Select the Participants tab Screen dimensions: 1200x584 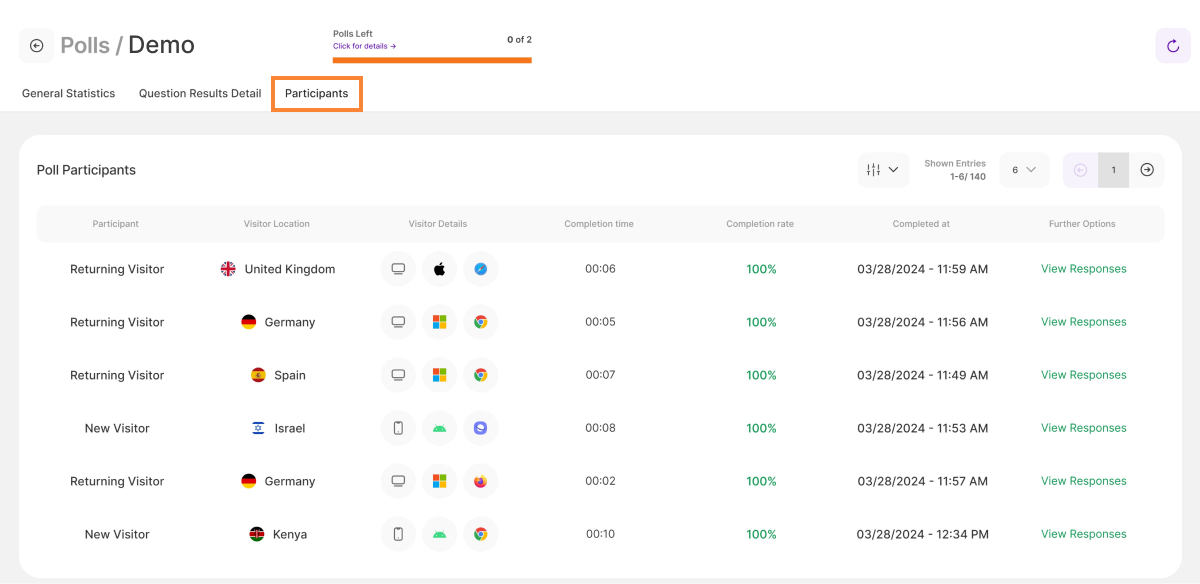click(x=316, y=93)
